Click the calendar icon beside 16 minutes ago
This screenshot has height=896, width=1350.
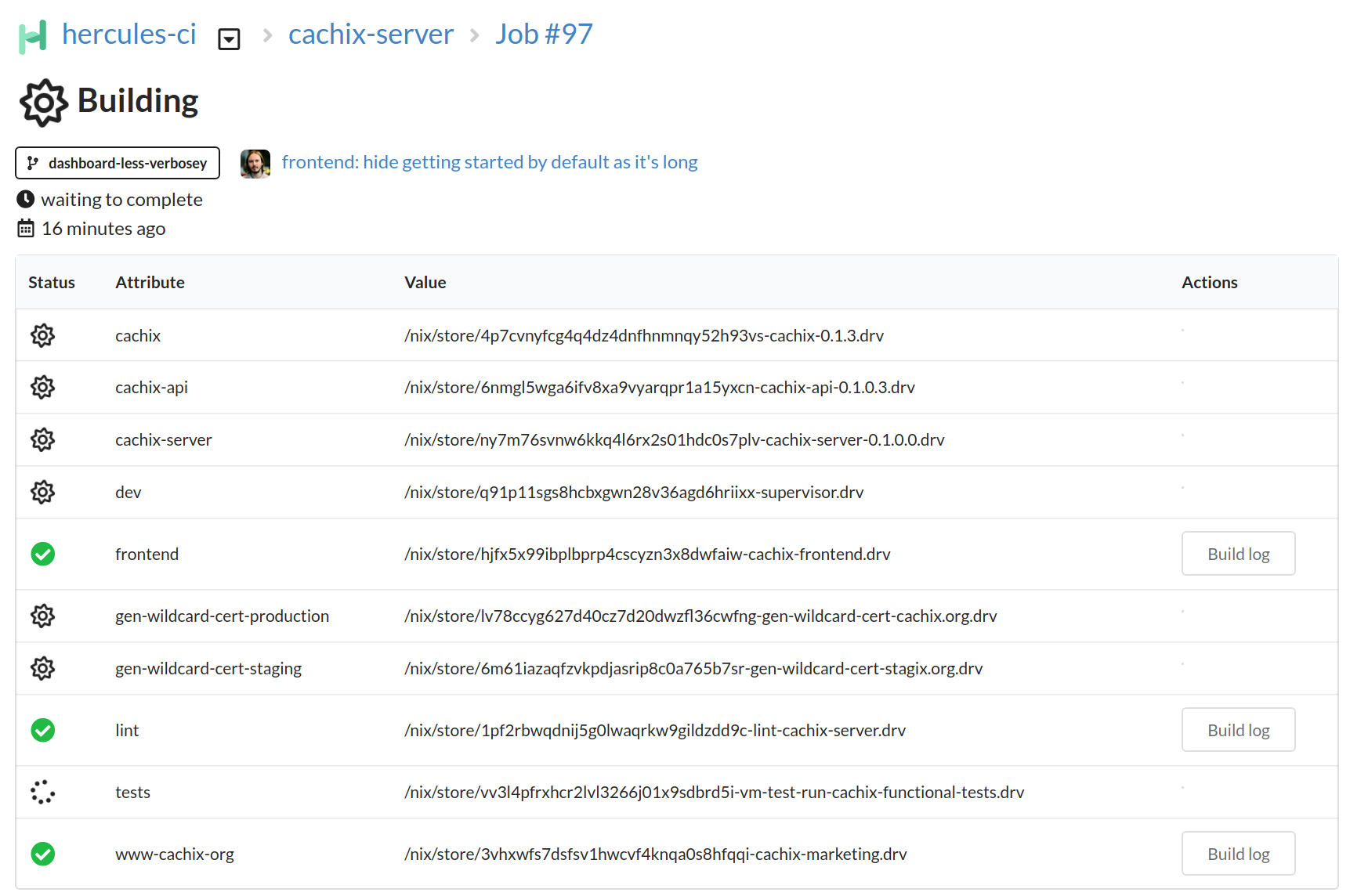[26, 229]
